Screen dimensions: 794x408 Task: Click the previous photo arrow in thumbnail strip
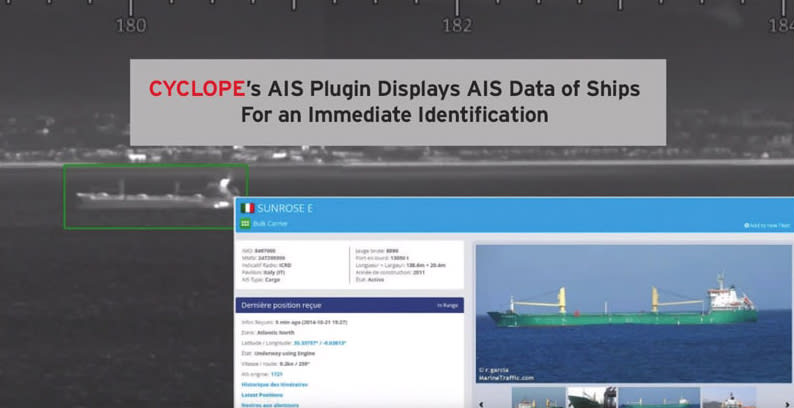[481, 404]
